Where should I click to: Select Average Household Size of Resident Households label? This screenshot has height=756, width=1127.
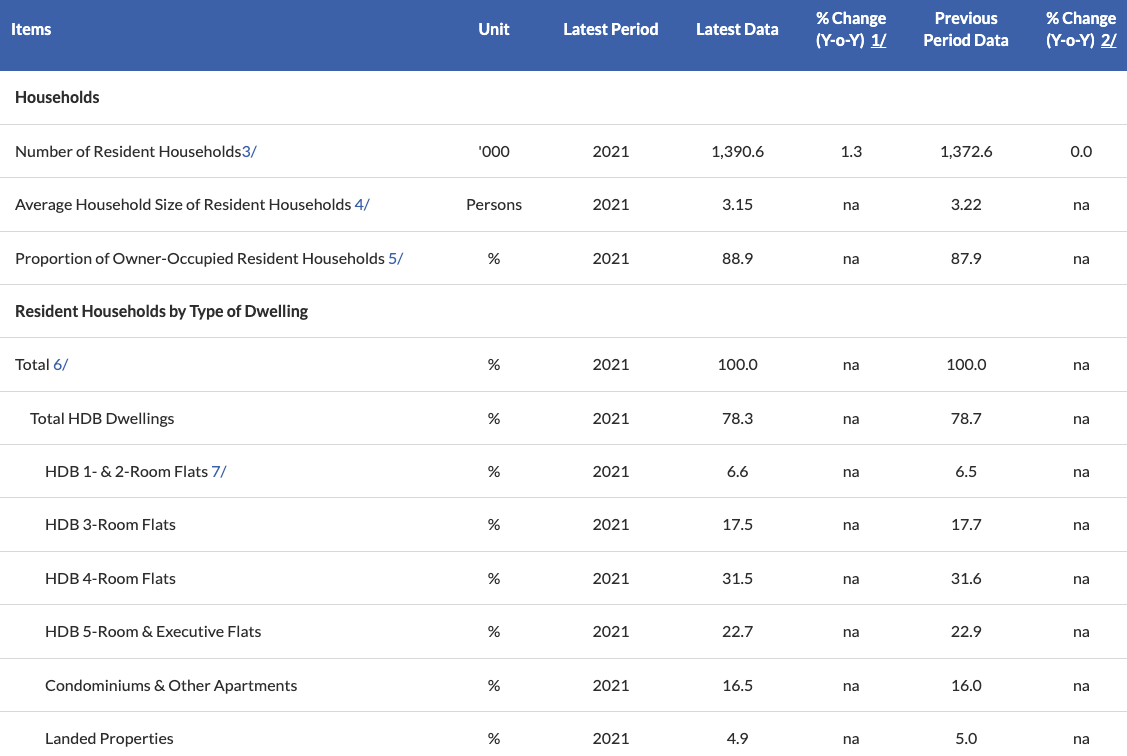tap(183, 205)
